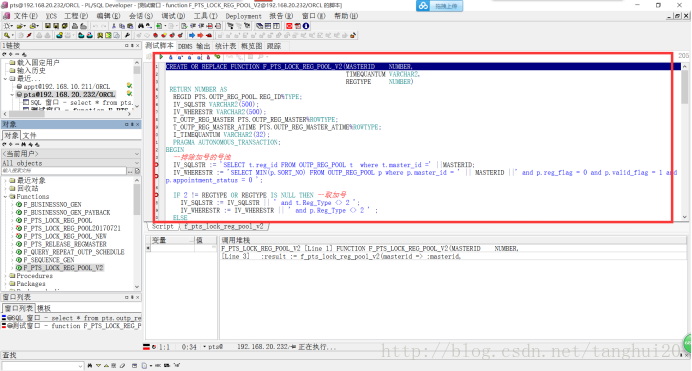Image resolution: width=692 pixels, height=371 pixels.
Task: Click the ... button beside the object search box
Action: [x=130, y=171]
